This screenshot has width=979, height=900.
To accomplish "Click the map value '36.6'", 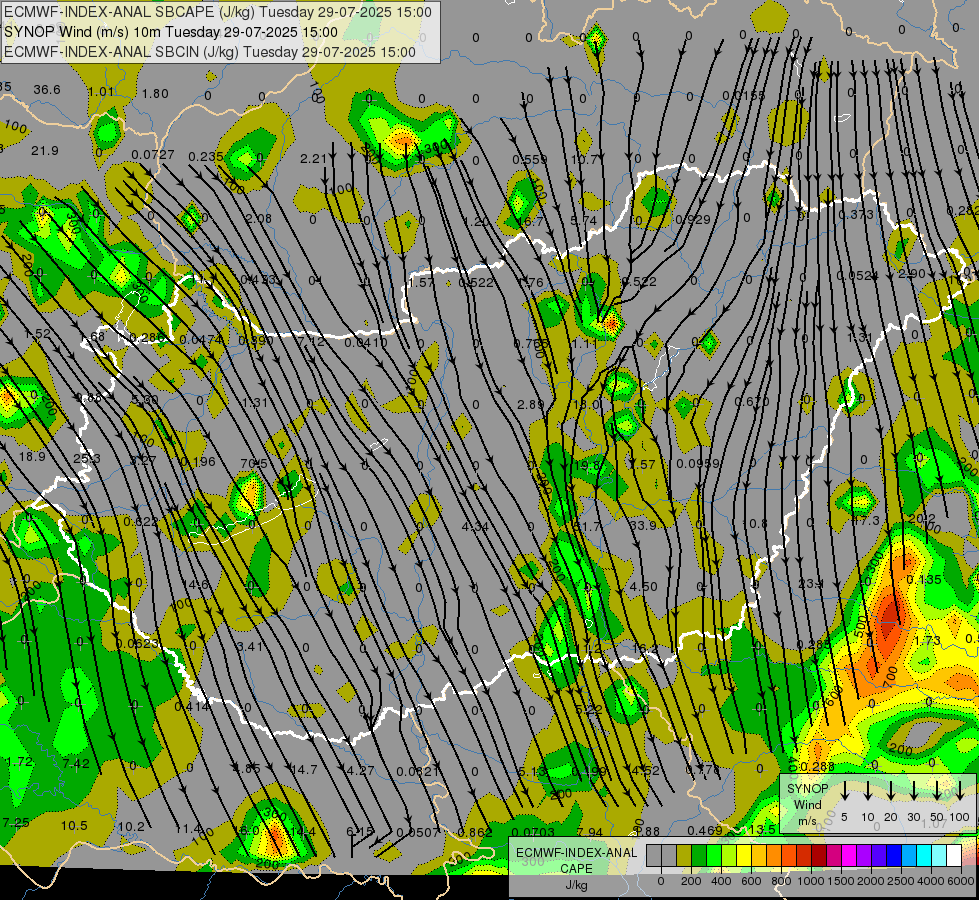I will point(47,90).
